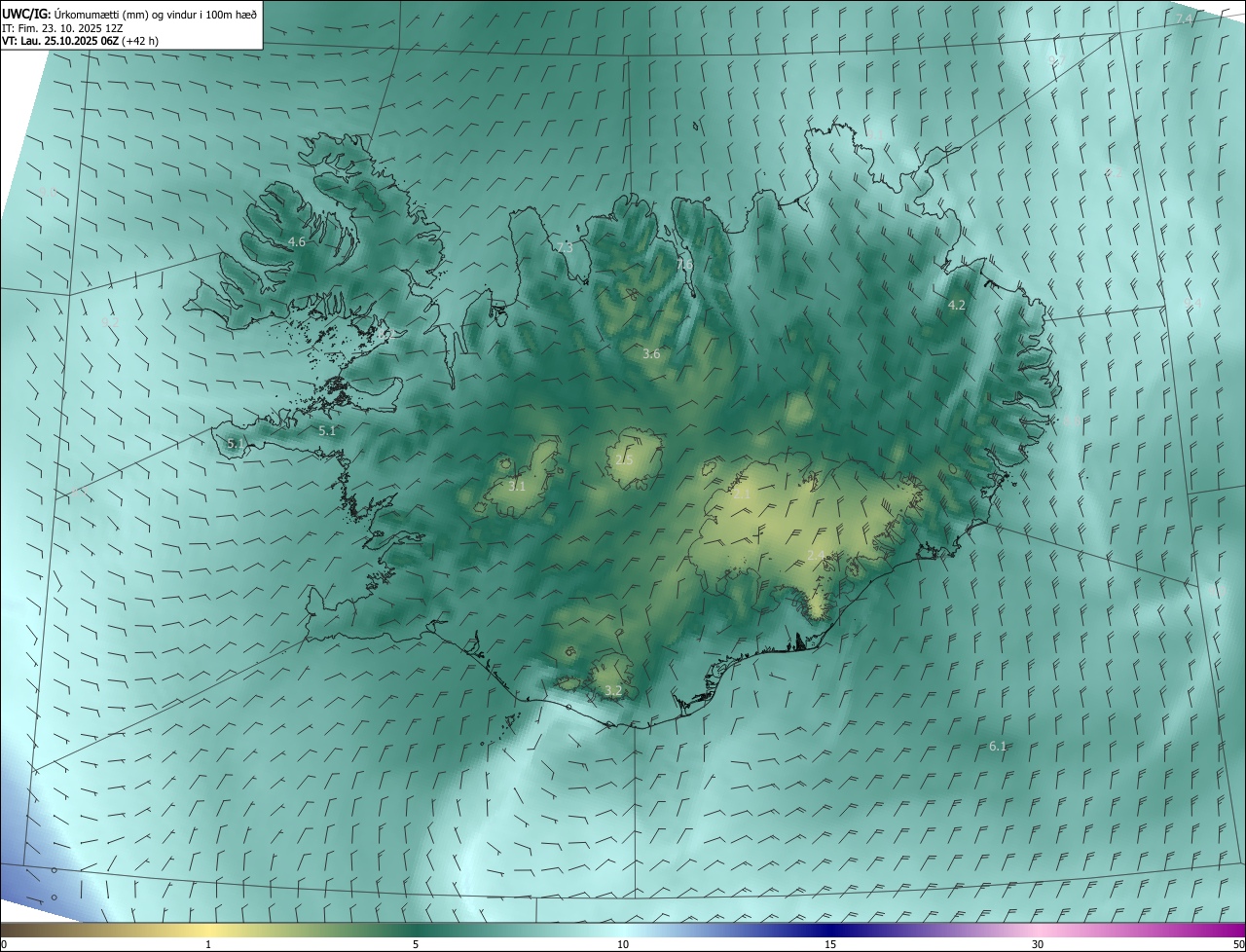
Task: Click the 4.2 value in the northeast
Action: [x=957, y=305]
